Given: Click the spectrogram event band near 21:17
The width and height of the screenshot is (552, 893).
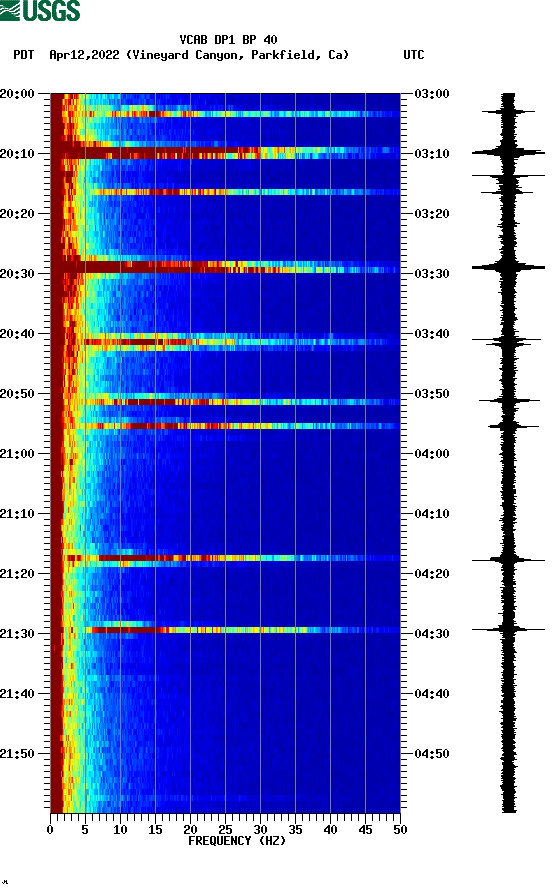Looking at the screenshot, I should click(226, 558).
